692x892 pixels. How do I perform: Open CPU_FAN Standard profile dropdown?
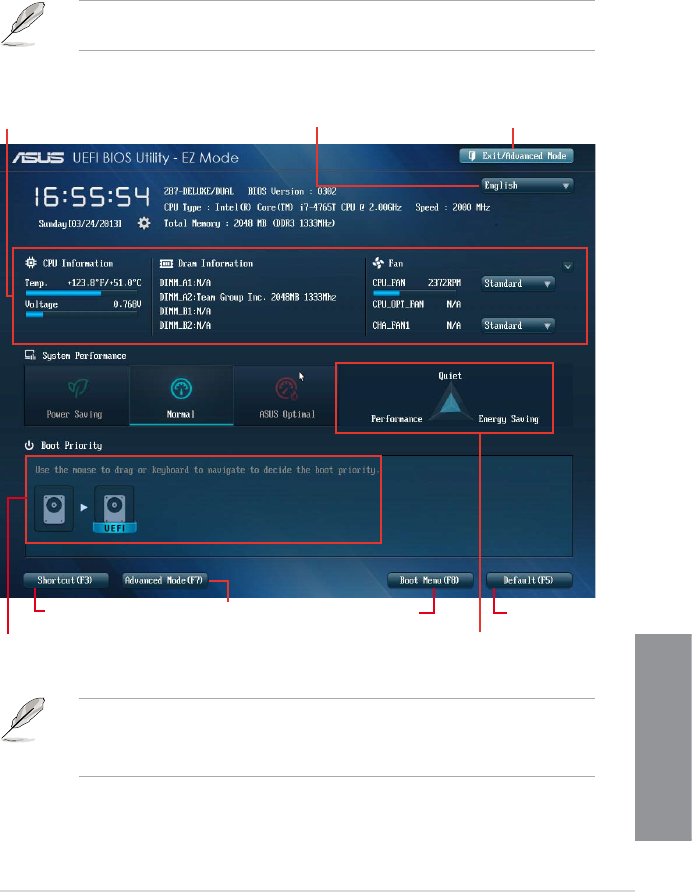click(518, 283)
